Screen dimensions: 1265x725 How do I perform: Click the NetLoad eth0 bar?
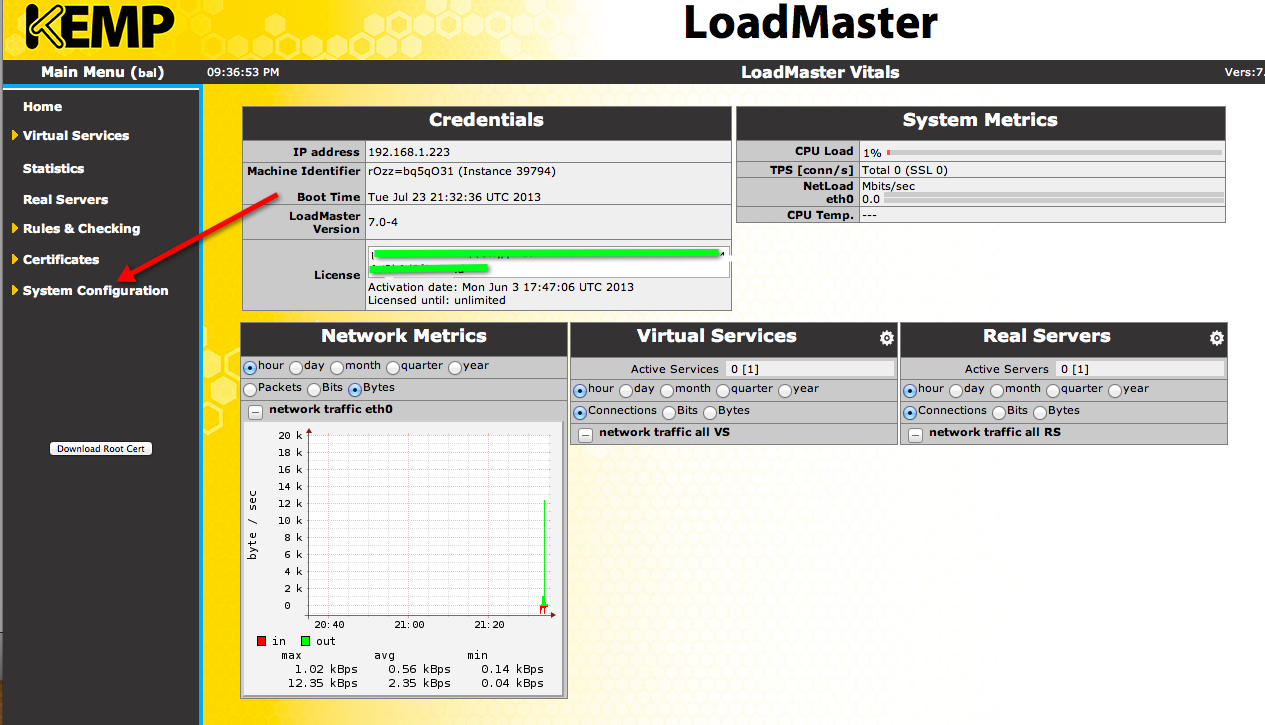click(x=1054, y=199)
